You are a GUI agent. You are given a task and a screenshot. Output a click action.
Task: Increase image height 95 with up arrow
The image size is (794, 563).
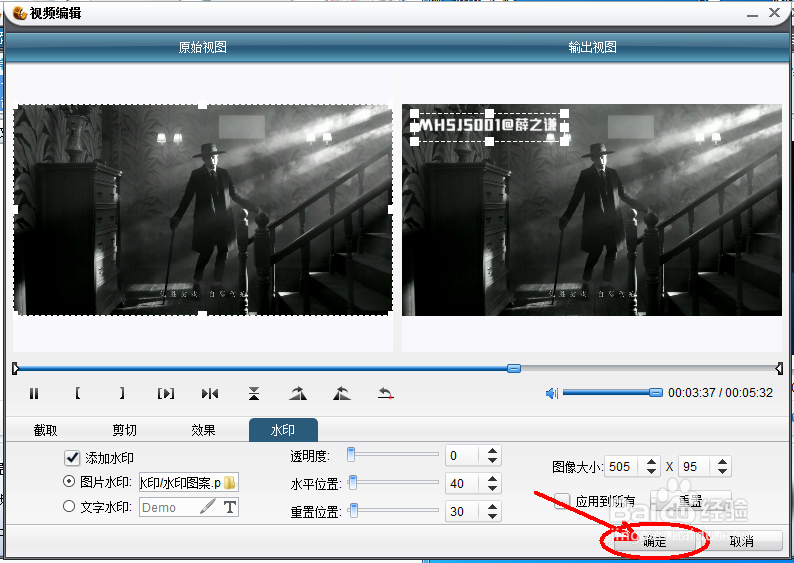(723, 461)
